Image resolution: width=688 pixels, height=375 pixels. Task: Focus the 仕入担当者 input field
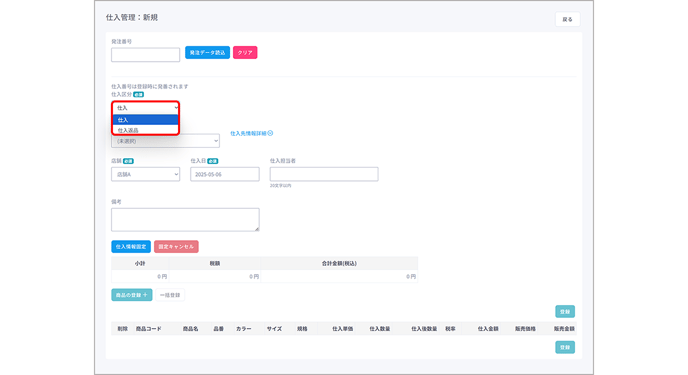coord(324,174)
